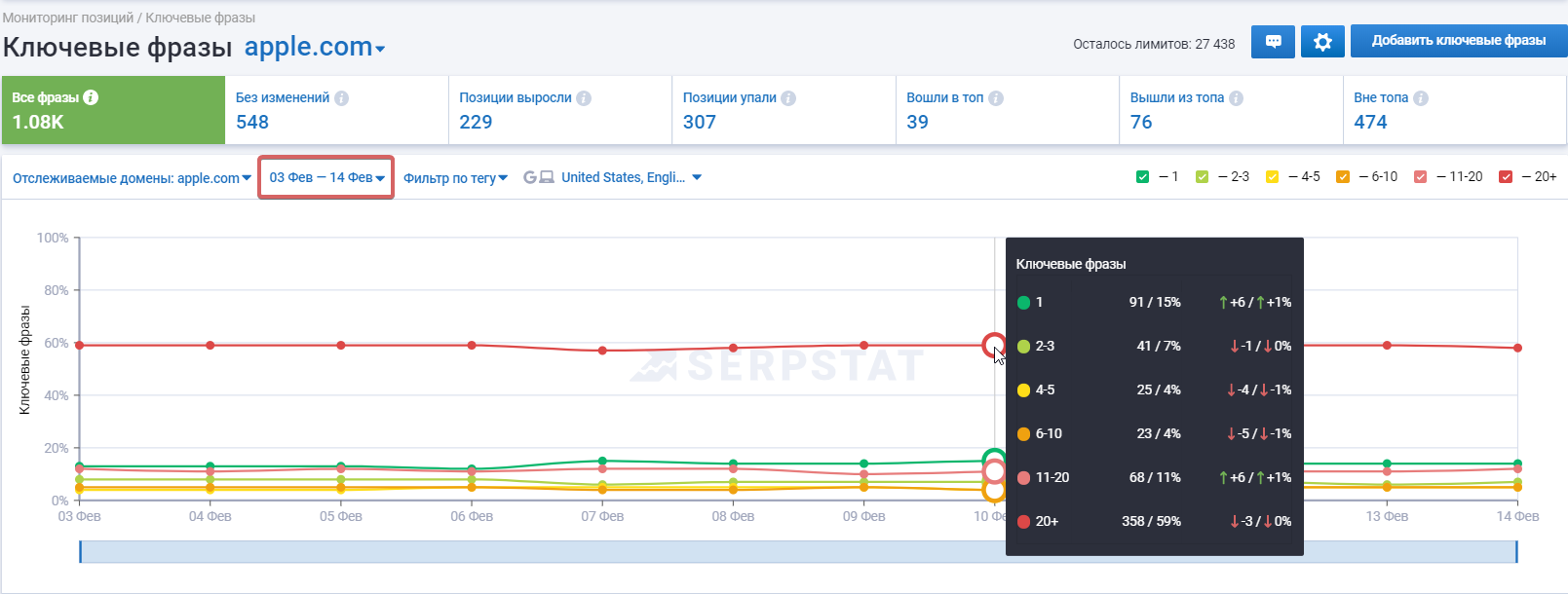Click the Google desktop search engine icon

pos(538,177)
